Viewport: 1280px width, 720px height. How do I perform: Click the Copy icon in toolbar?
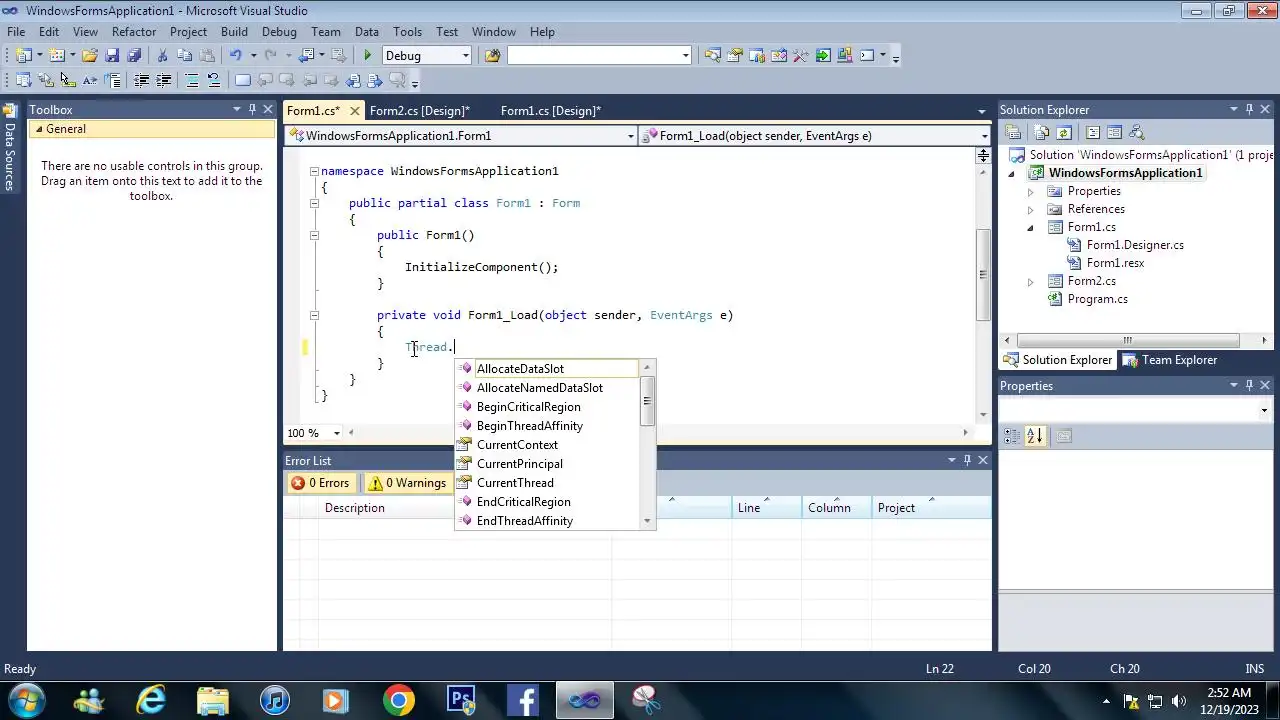185,56
